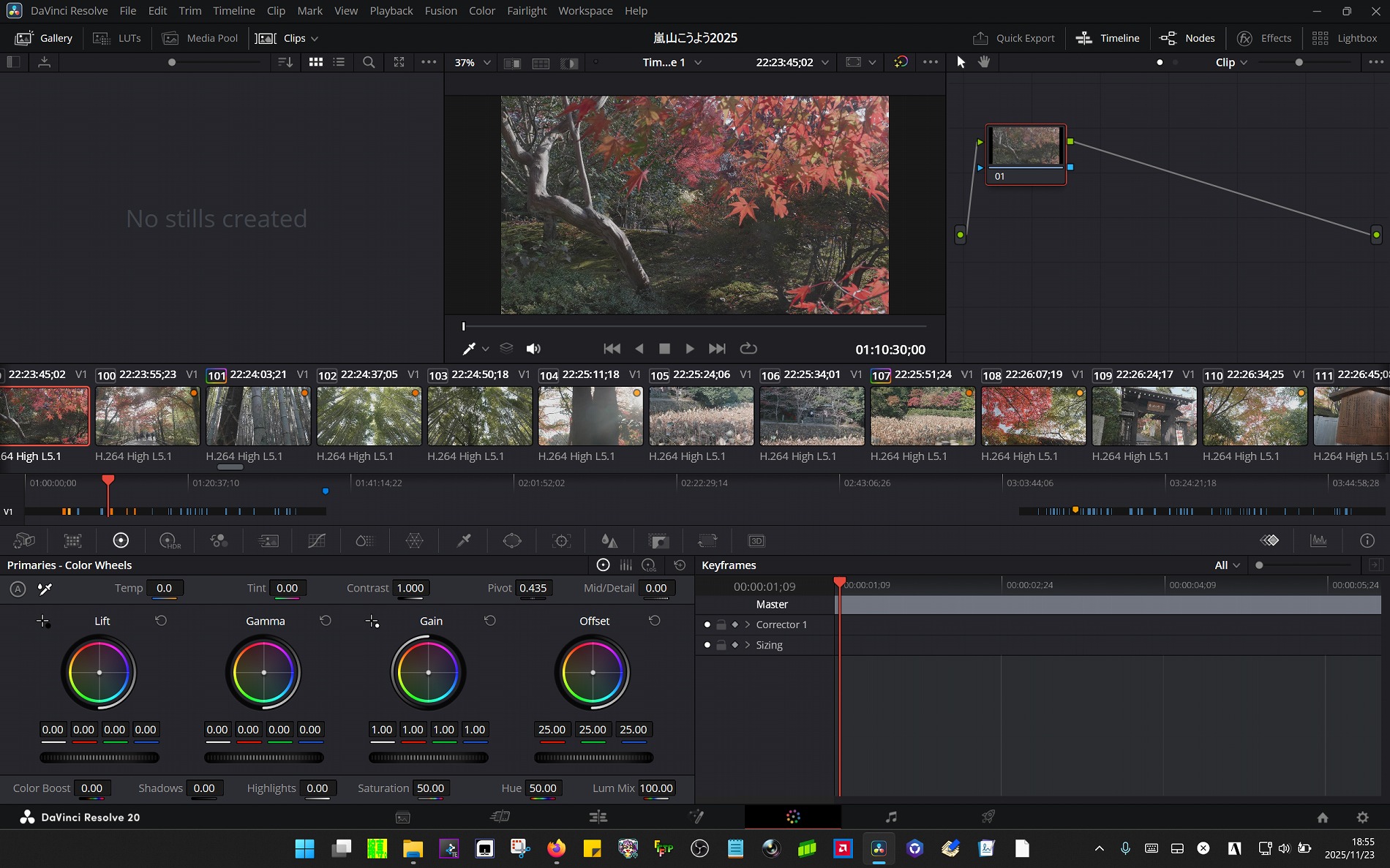Open the Playback menu
The height and width of the screenshot is (868, 1390).
[391, 11]
